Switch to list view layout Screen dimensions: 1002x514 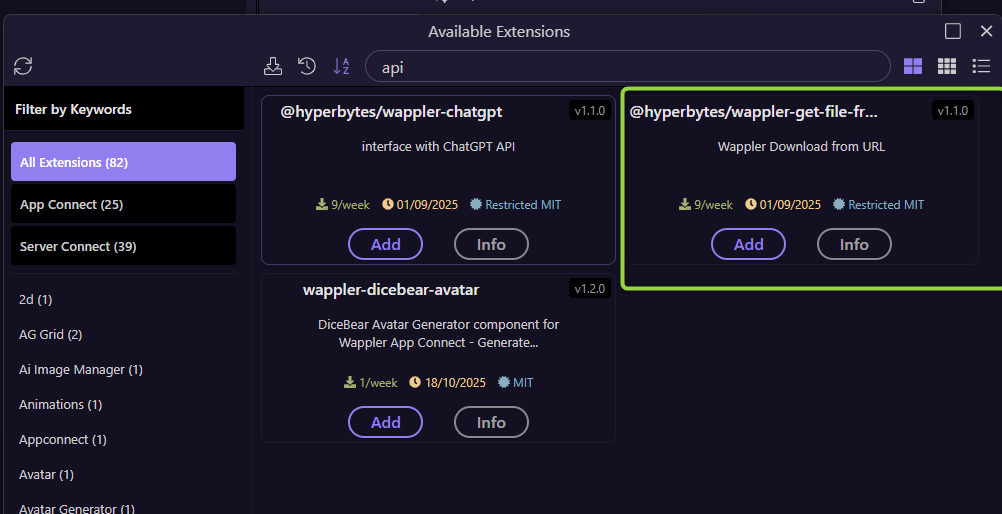[x=981, y=66]
